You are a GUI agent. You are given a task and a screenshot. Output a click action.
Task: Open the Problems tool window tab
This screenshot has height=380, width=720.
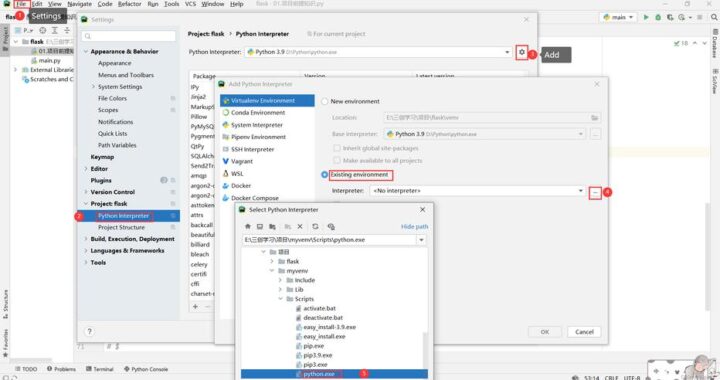(x=62, y=369)
